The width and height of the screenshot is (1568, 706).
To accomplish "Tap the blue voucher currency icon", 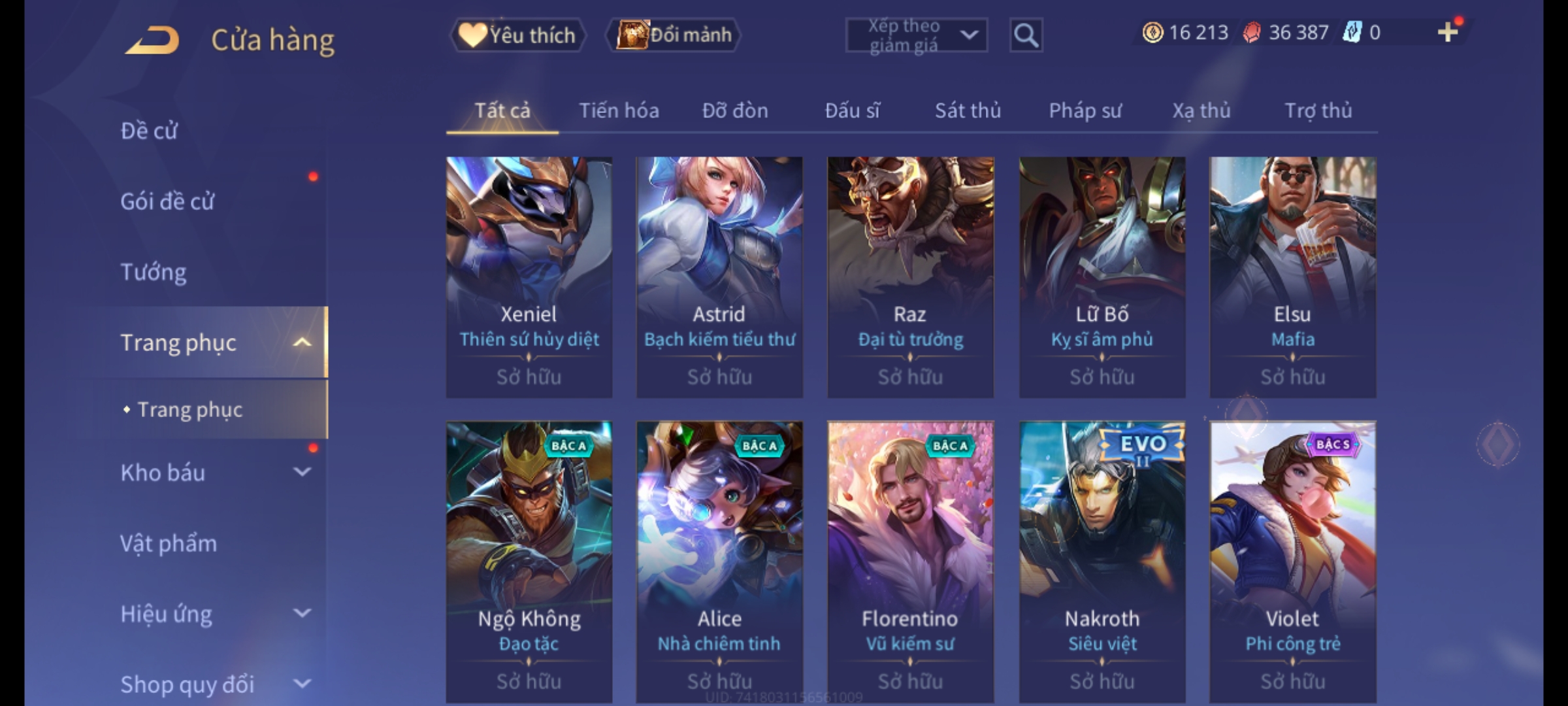I will pyautogui.click(x=1352, y=32).
